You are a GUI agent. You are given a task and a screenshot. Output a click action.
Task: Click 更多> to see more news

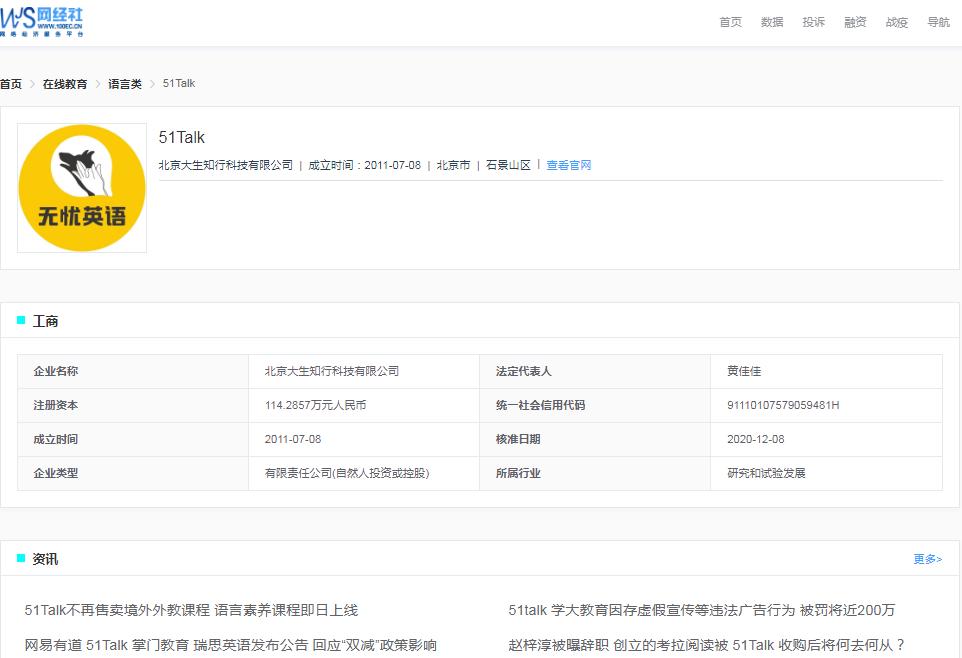coord(928,560)
